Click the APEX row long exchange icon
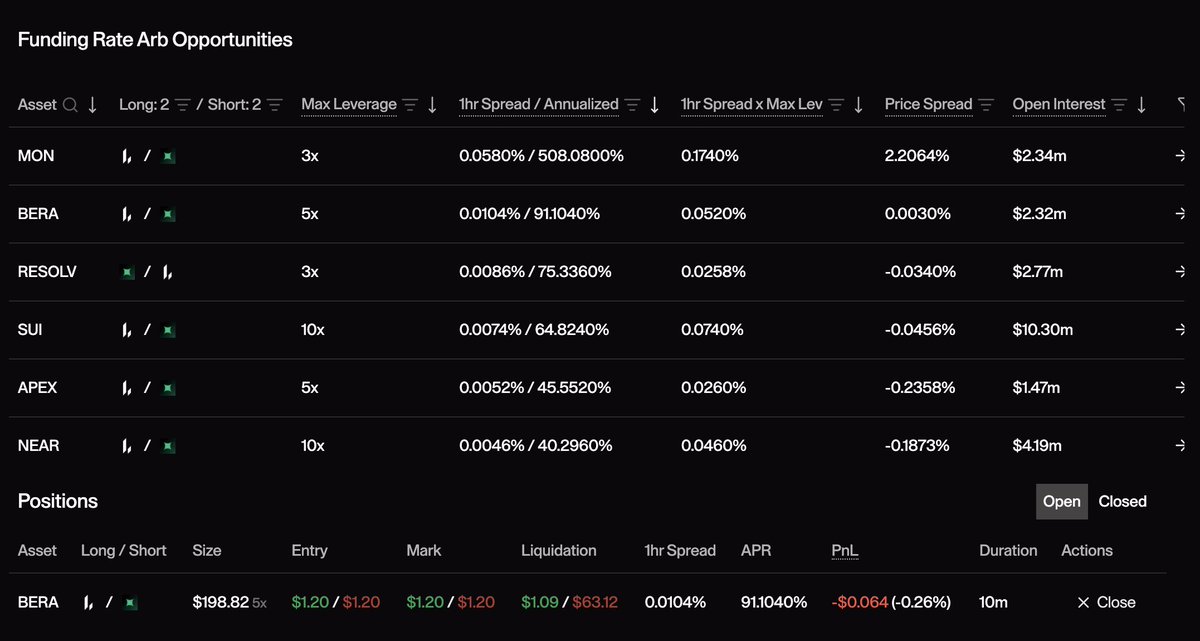The image size is (1200, 641). 127,388
